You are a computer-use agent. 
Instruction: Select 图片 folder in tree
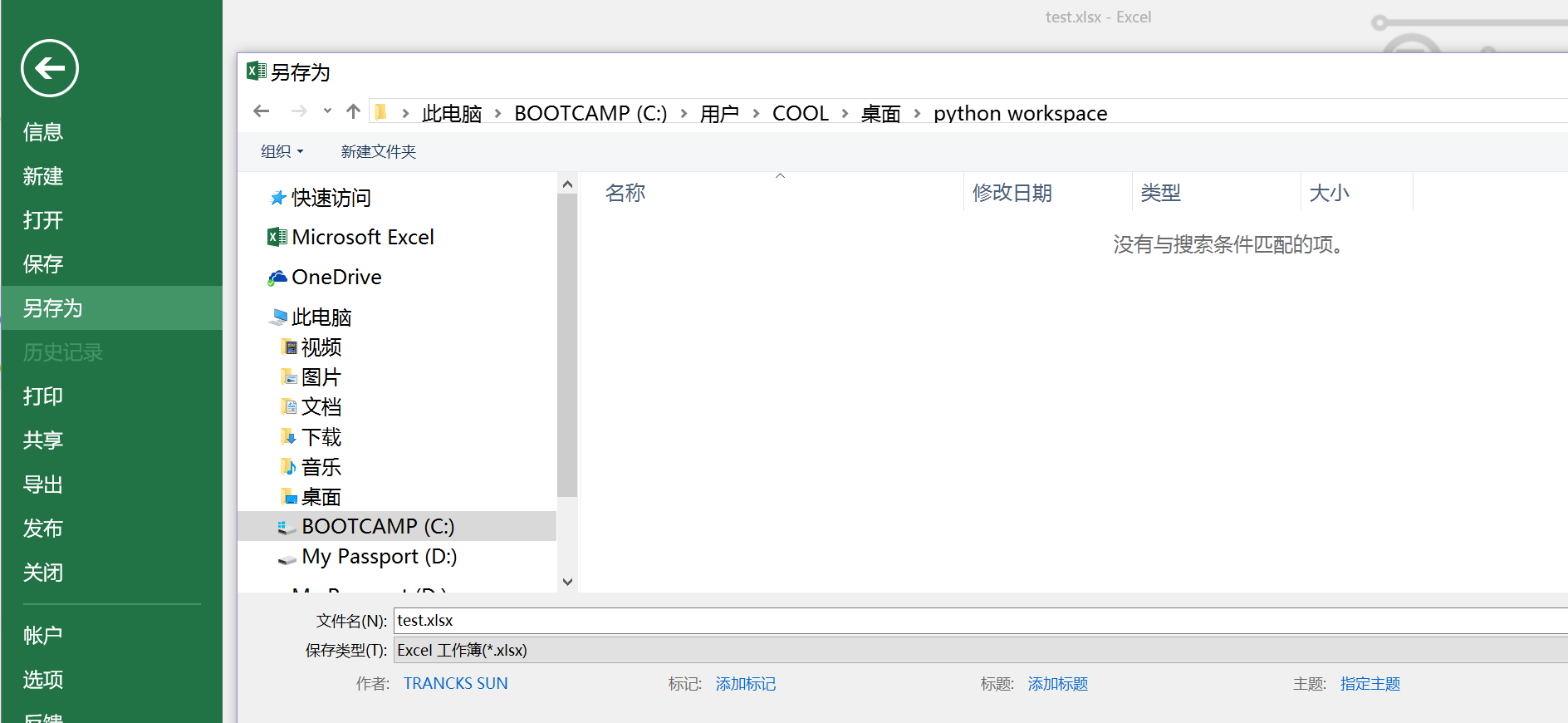(321, 377)
